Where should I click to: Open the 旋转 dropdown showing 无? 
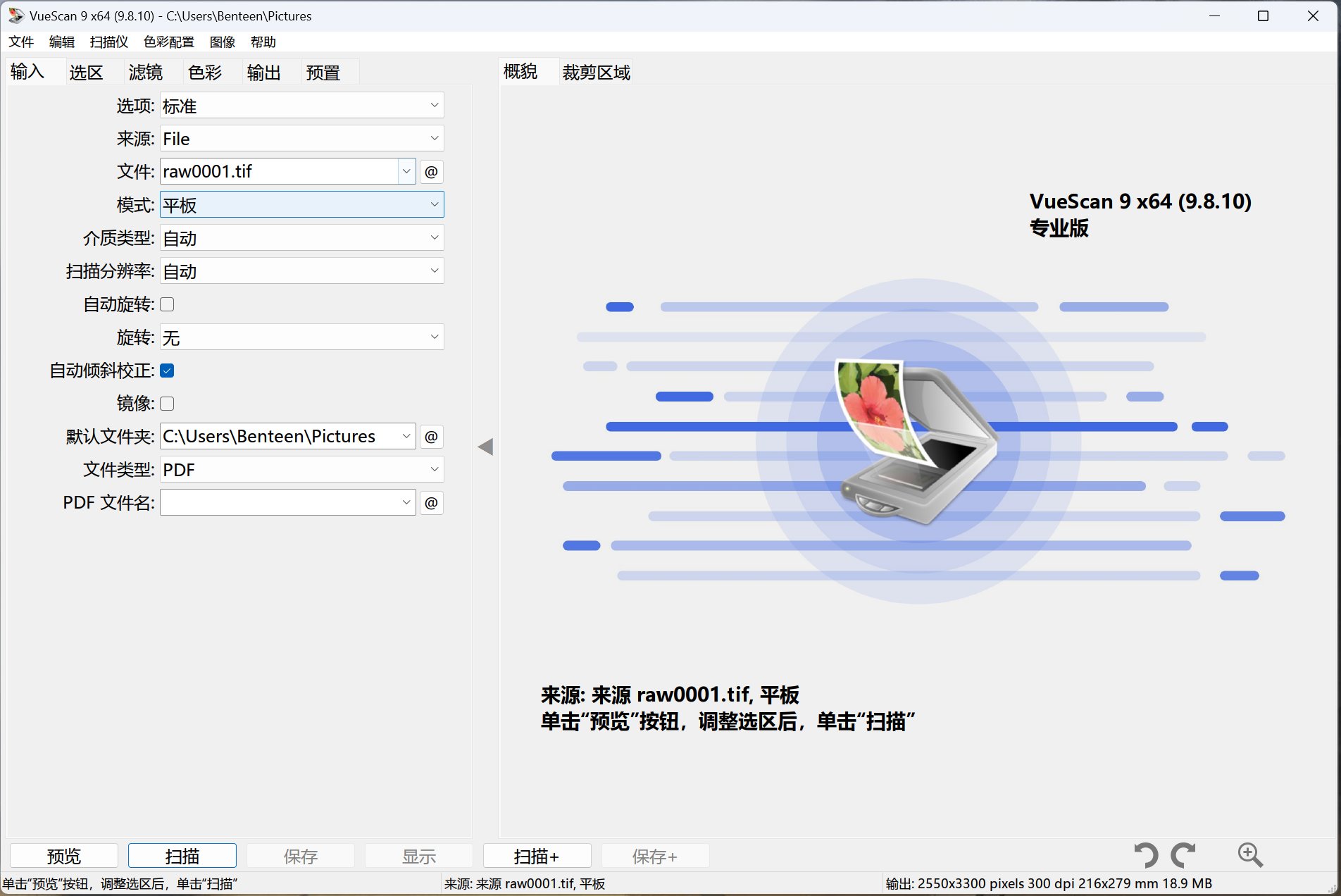click(301, 337)
